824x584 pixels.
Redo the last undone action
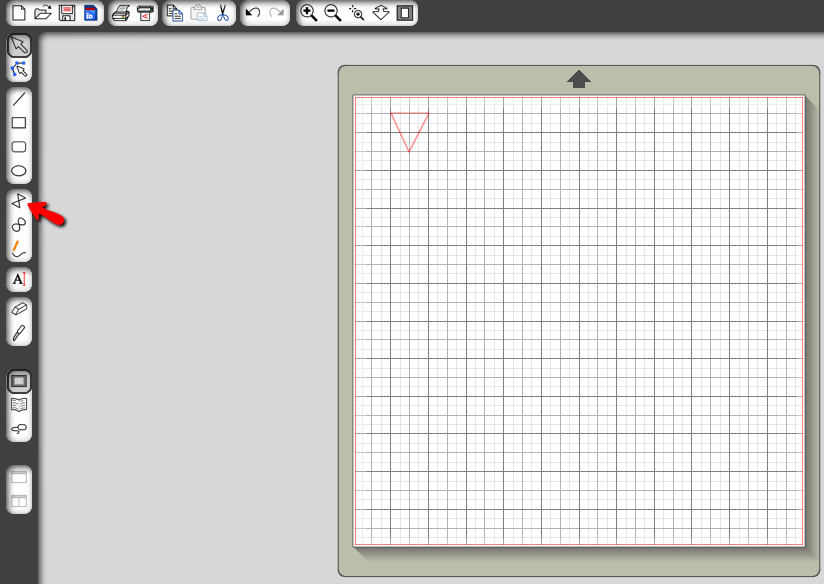[276, 13]
